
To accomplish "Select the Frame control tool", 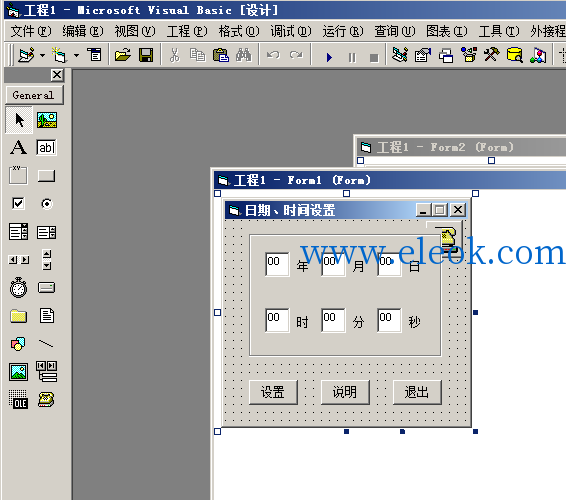I will [18, 176].
